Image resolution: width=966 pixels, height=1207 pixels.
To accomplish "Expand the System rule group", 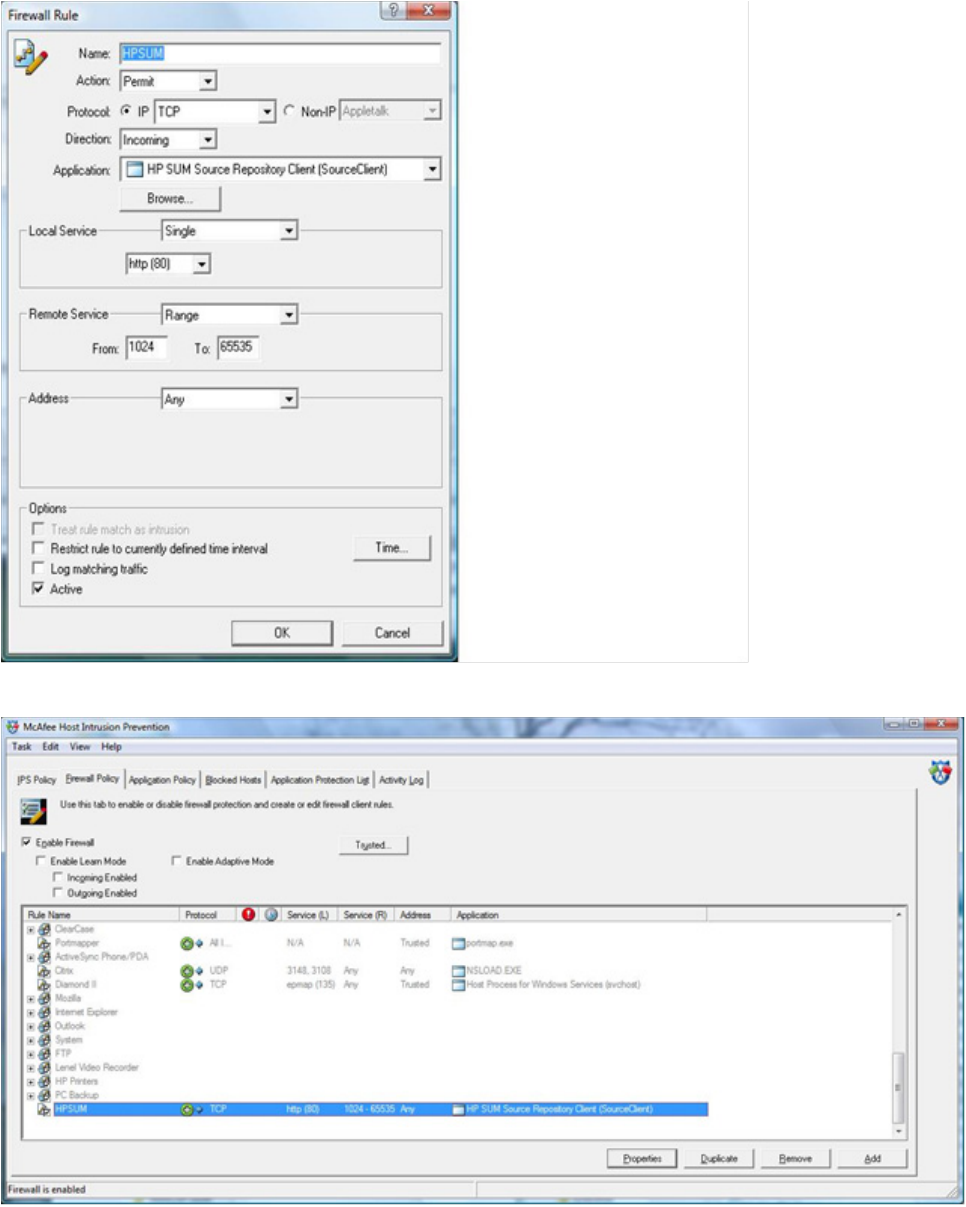I will pos(30,1040).
